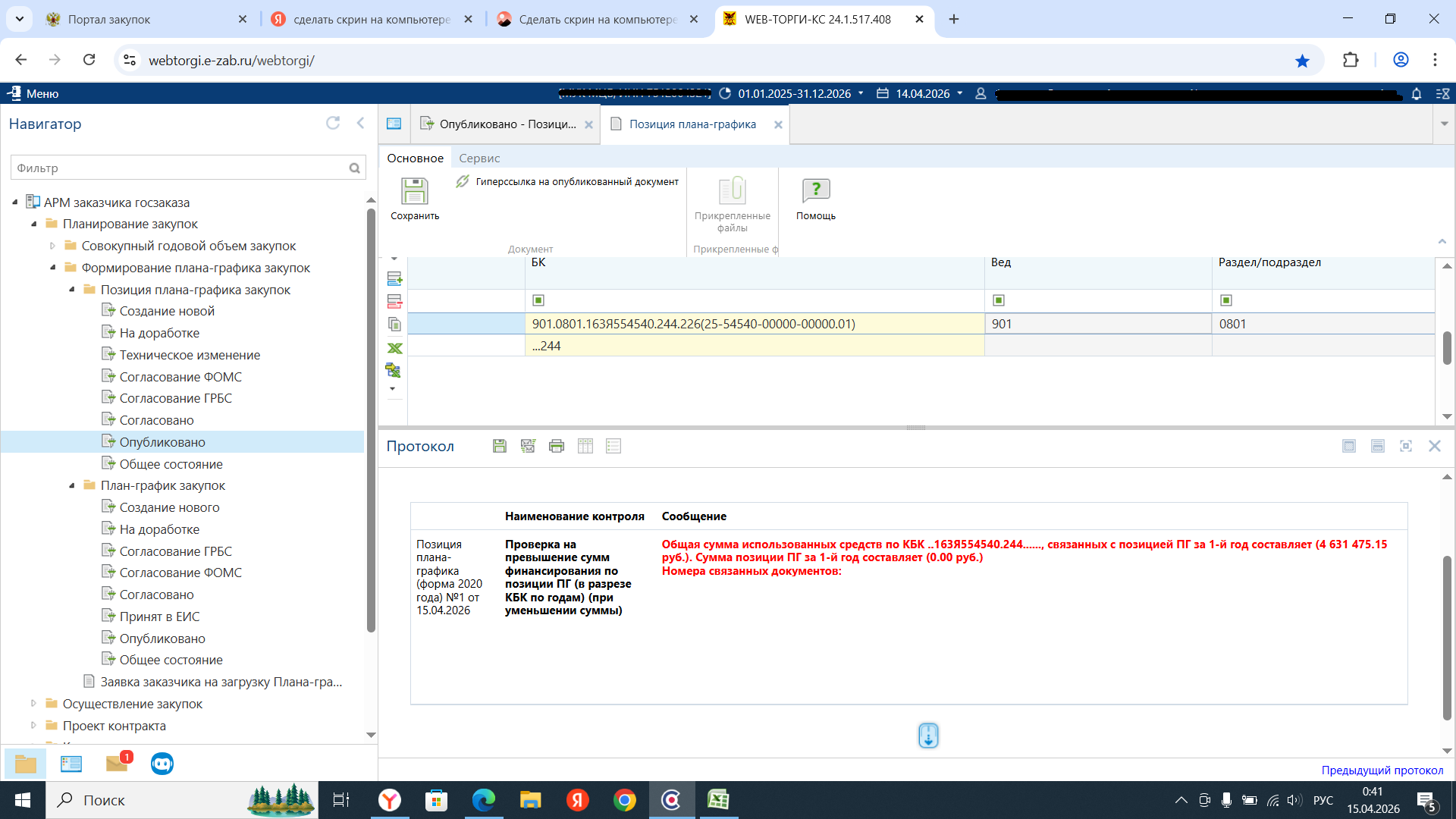Refresh the Навигатор panel
This screenshot has width=1456, height=819.
pyautogui.click(x=332, y=123)
